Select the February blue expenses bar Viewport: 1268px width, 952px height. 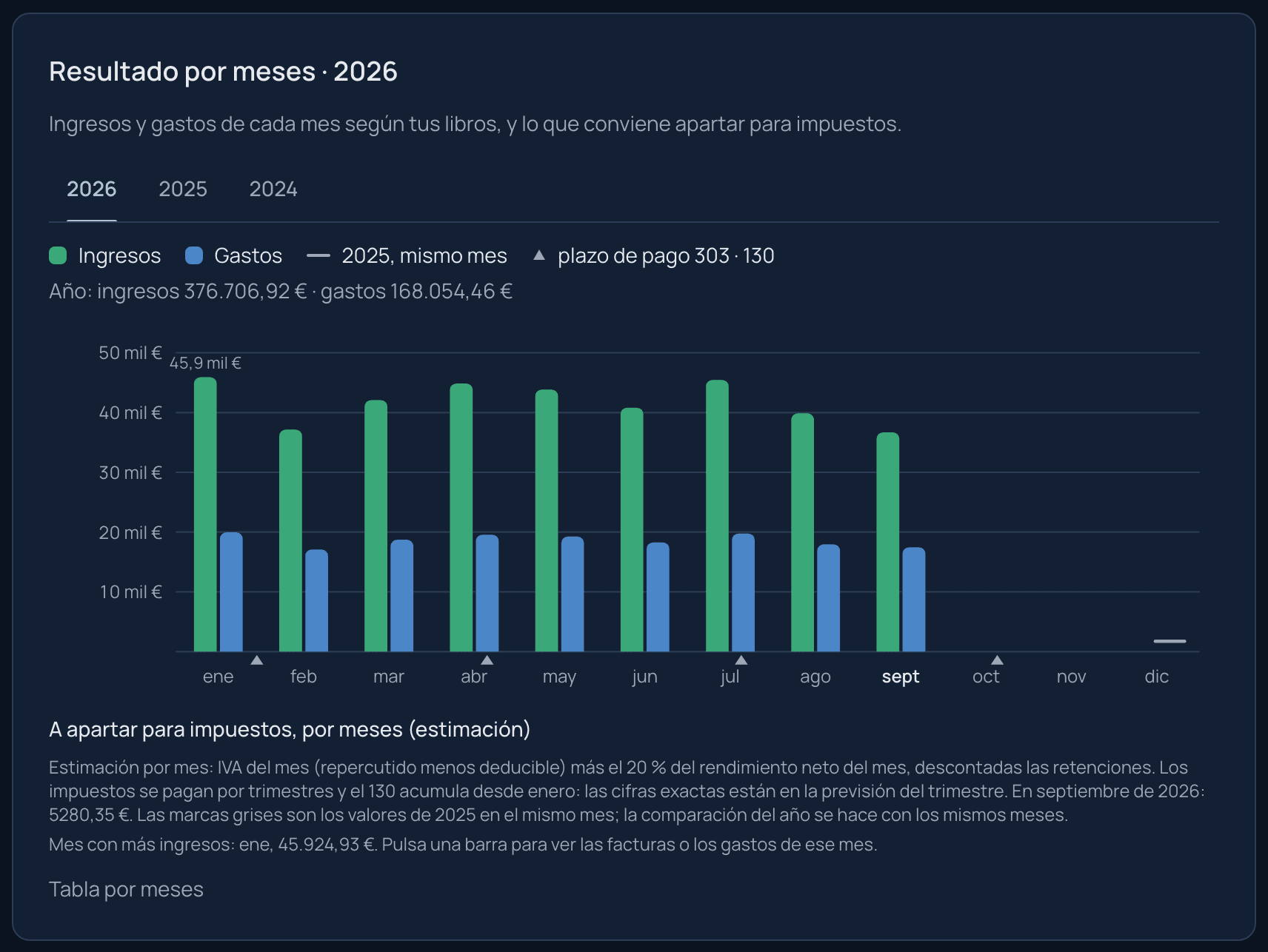[x=316, y=600]
